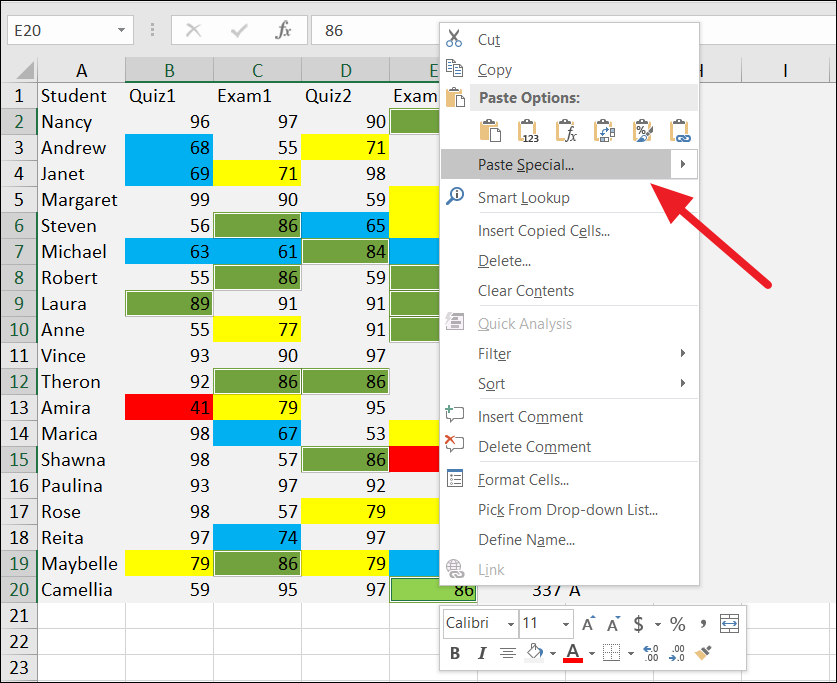Choose Paste Special from the context menu
This screenshot has width=837, height=683.
tap(530, 165)
